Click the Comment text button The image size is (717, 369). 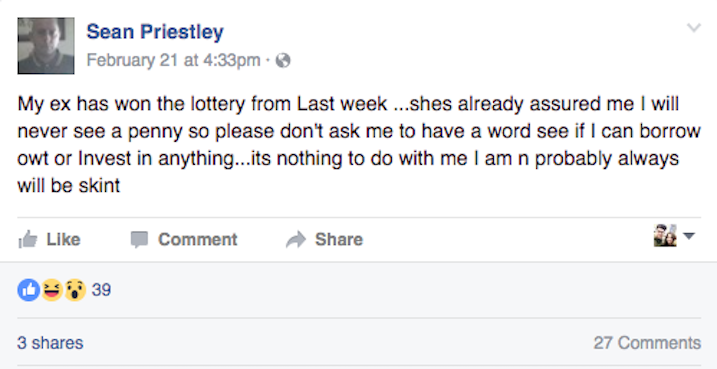pos(198,239)
